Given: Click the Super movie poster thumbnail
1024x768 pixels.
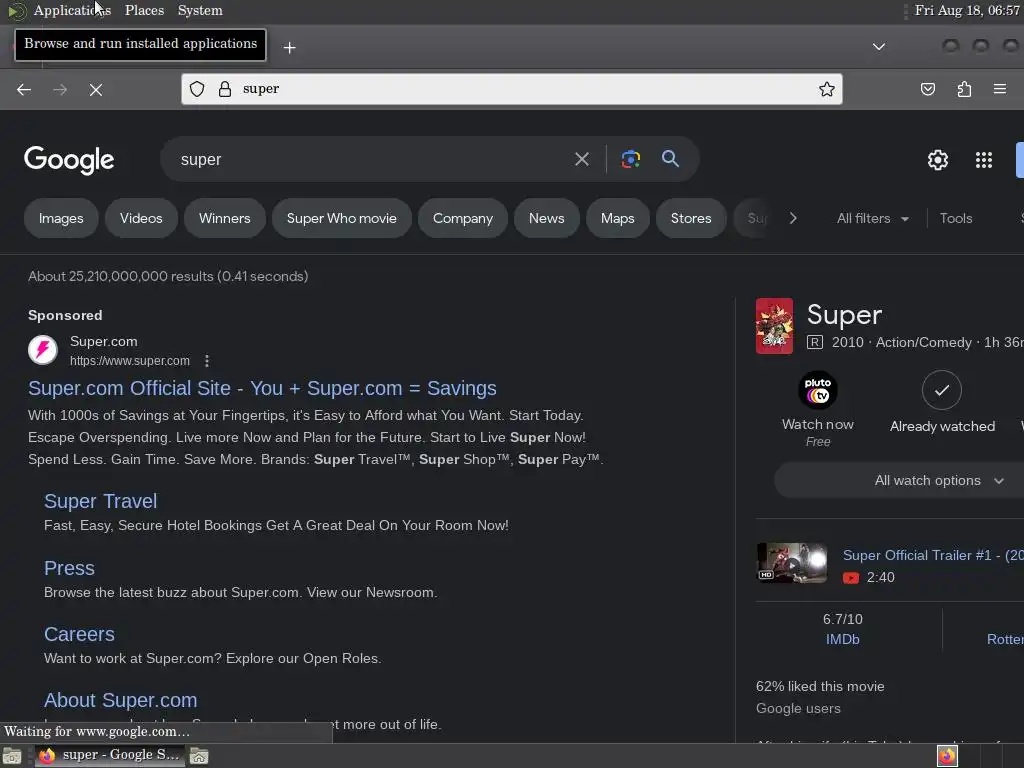Looking at the screenshot, I should pyautogui.click(x=775, y=326).
